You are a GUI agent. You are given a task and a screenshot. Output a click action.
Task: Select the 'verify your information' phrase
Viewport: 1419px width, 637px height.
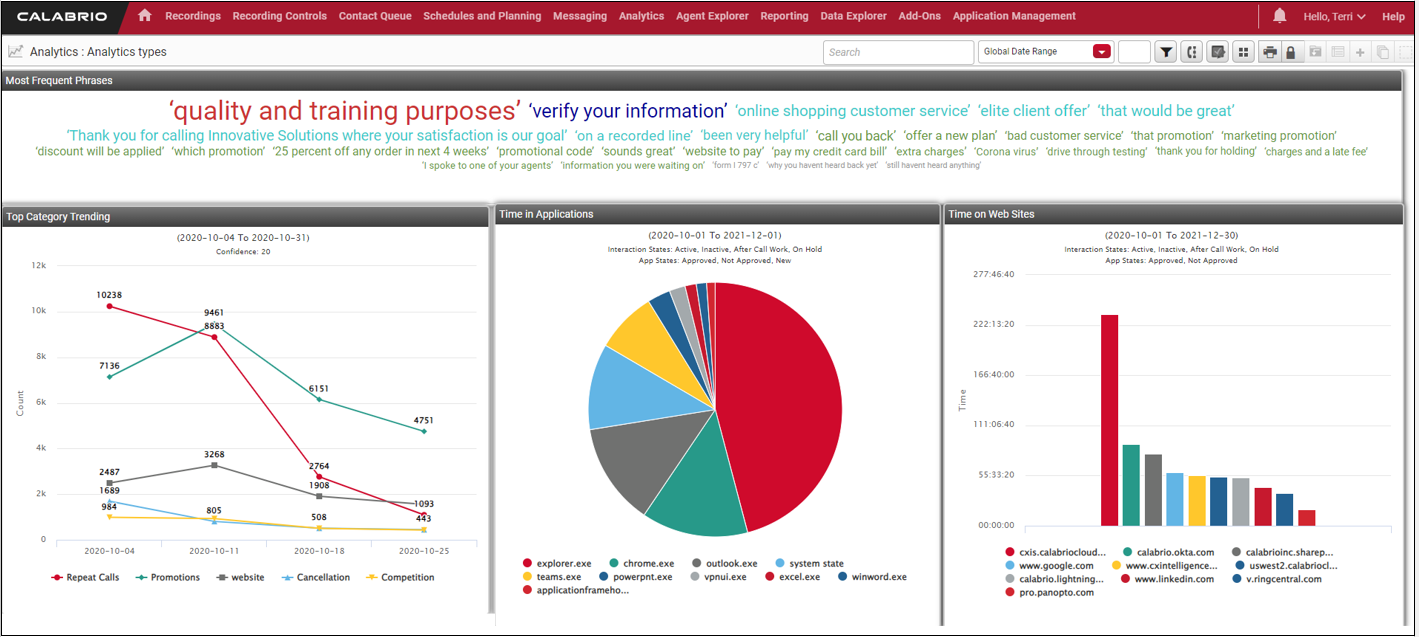tap(627, 110)
